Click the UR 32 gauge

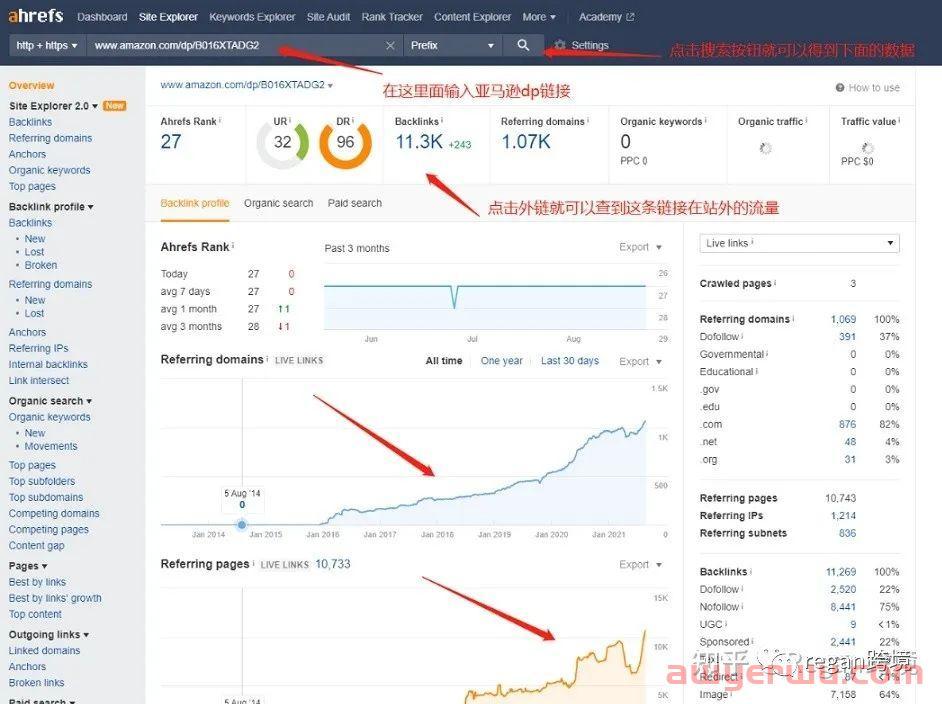[282, 143]
